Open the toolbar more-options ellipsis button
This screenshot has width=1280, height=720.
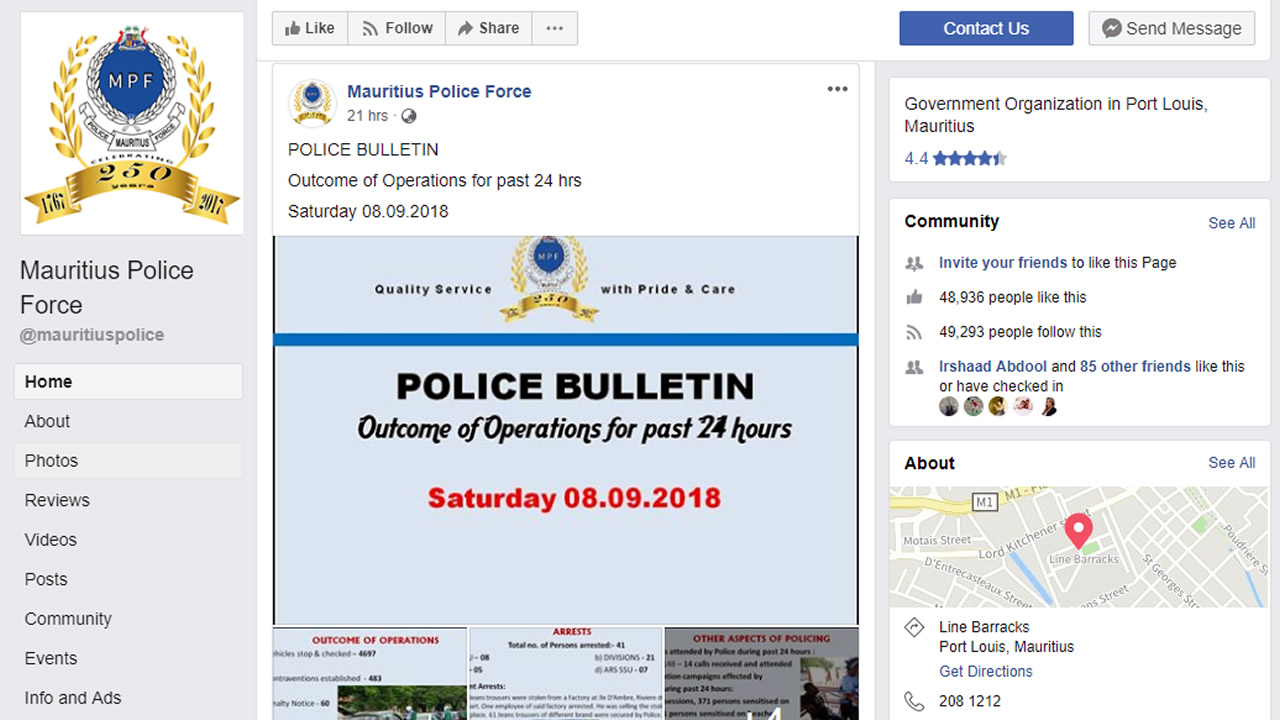555,28
